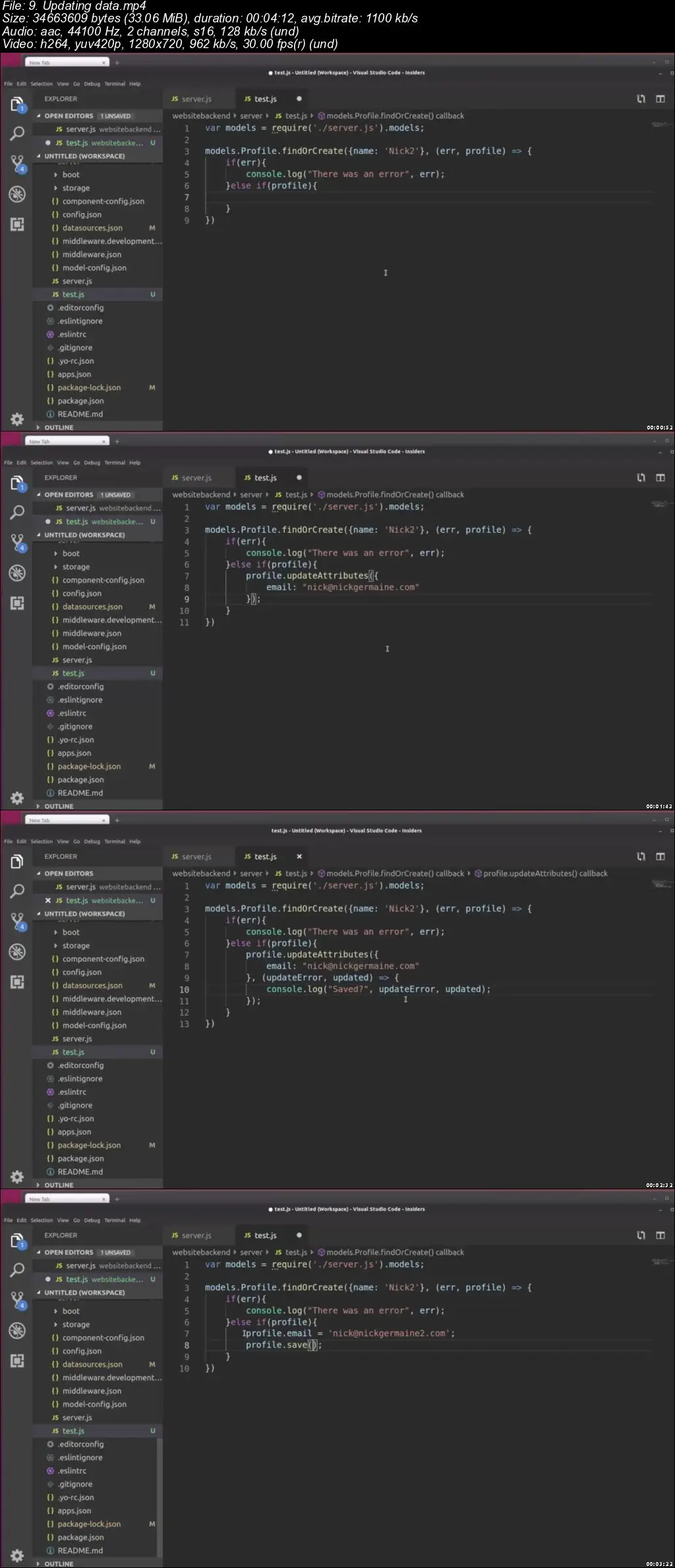Click the profile.save(); code line
675x1568 pixels.
pos(283,1345)
